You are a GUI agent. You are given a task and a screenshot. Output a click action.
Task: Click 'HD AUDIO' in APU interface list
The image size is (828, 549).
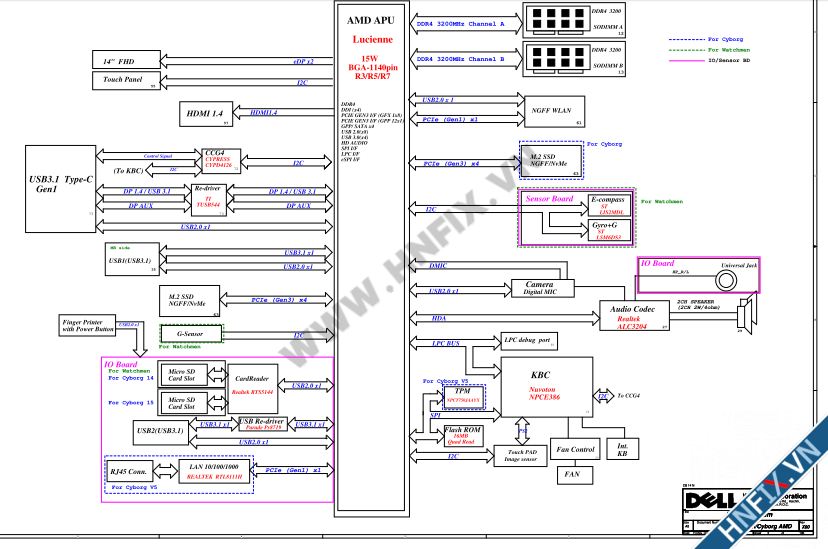pos(354,143)
